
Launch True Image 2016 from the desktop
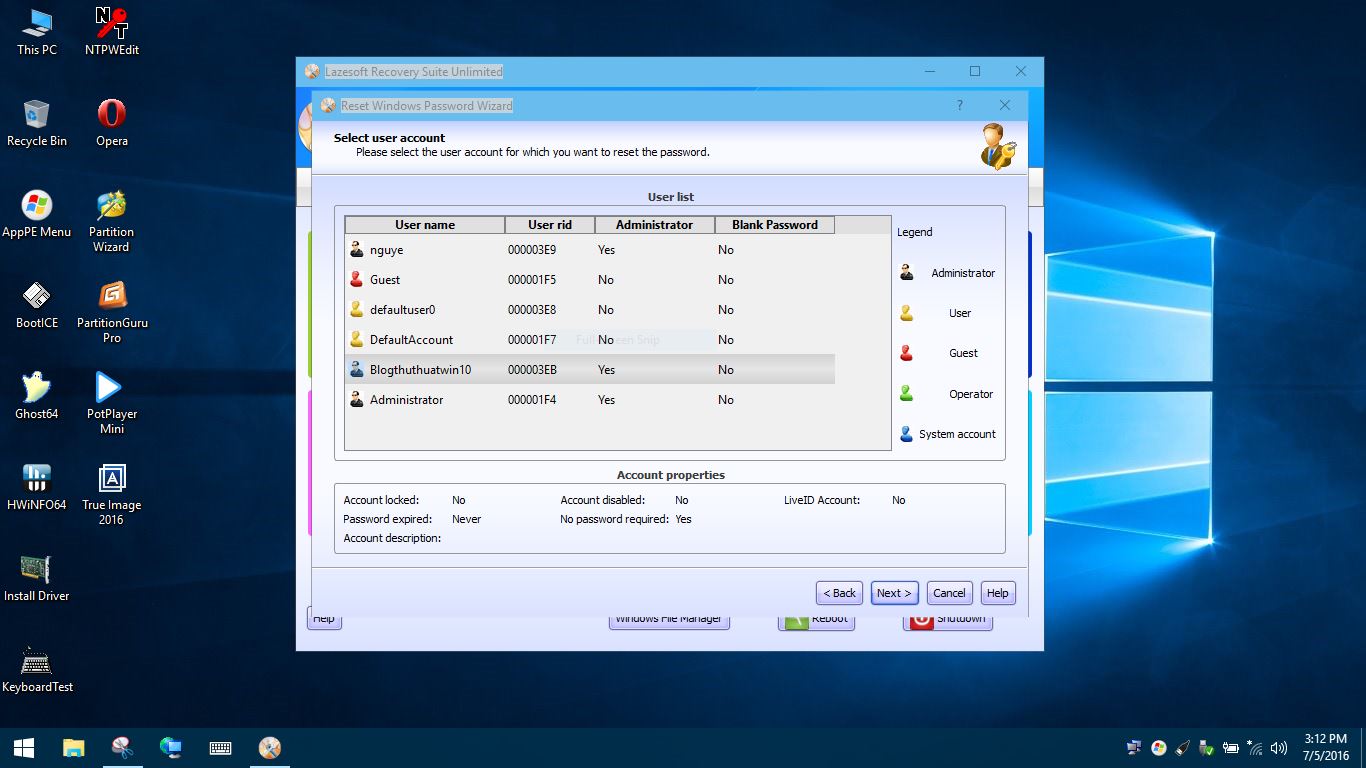[x=112, y=494]
